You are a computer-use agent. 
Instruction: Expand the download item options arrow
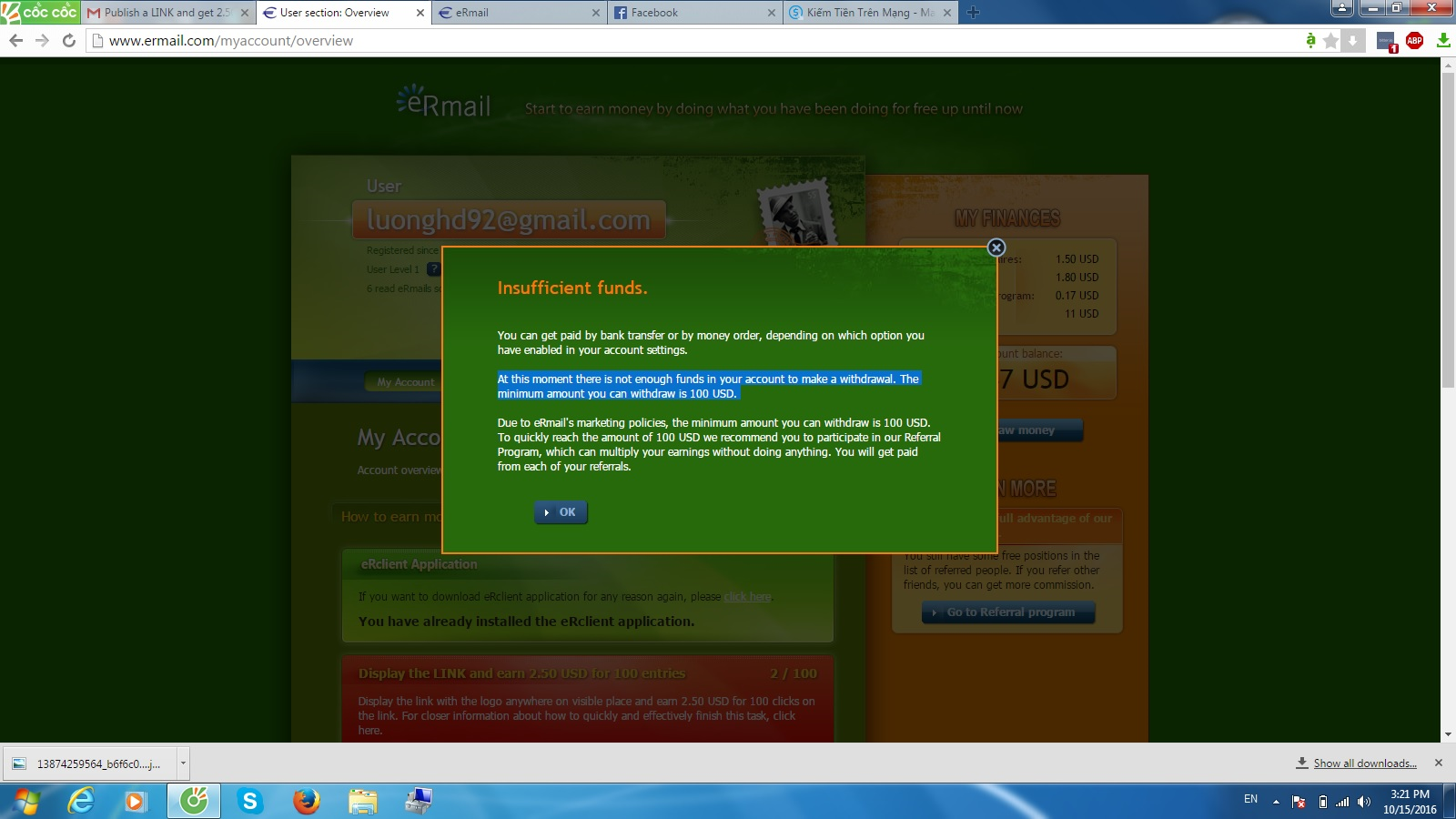point(183,763)
